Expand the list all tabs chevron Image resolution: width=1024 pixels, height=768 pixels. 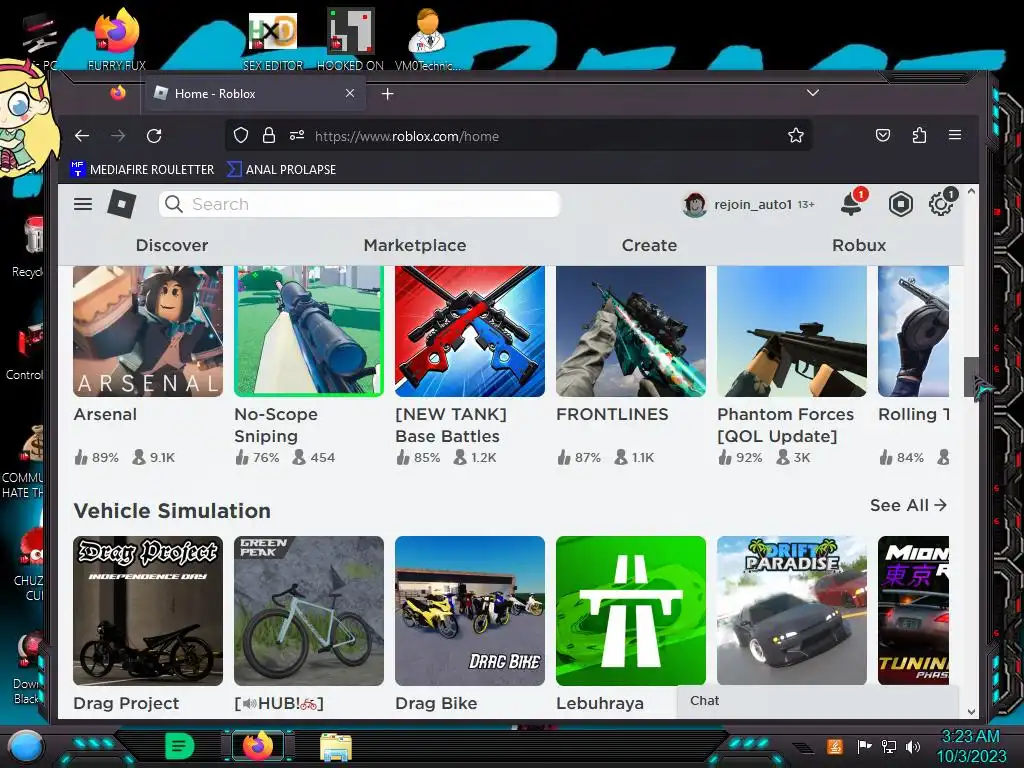coord(812,93)
